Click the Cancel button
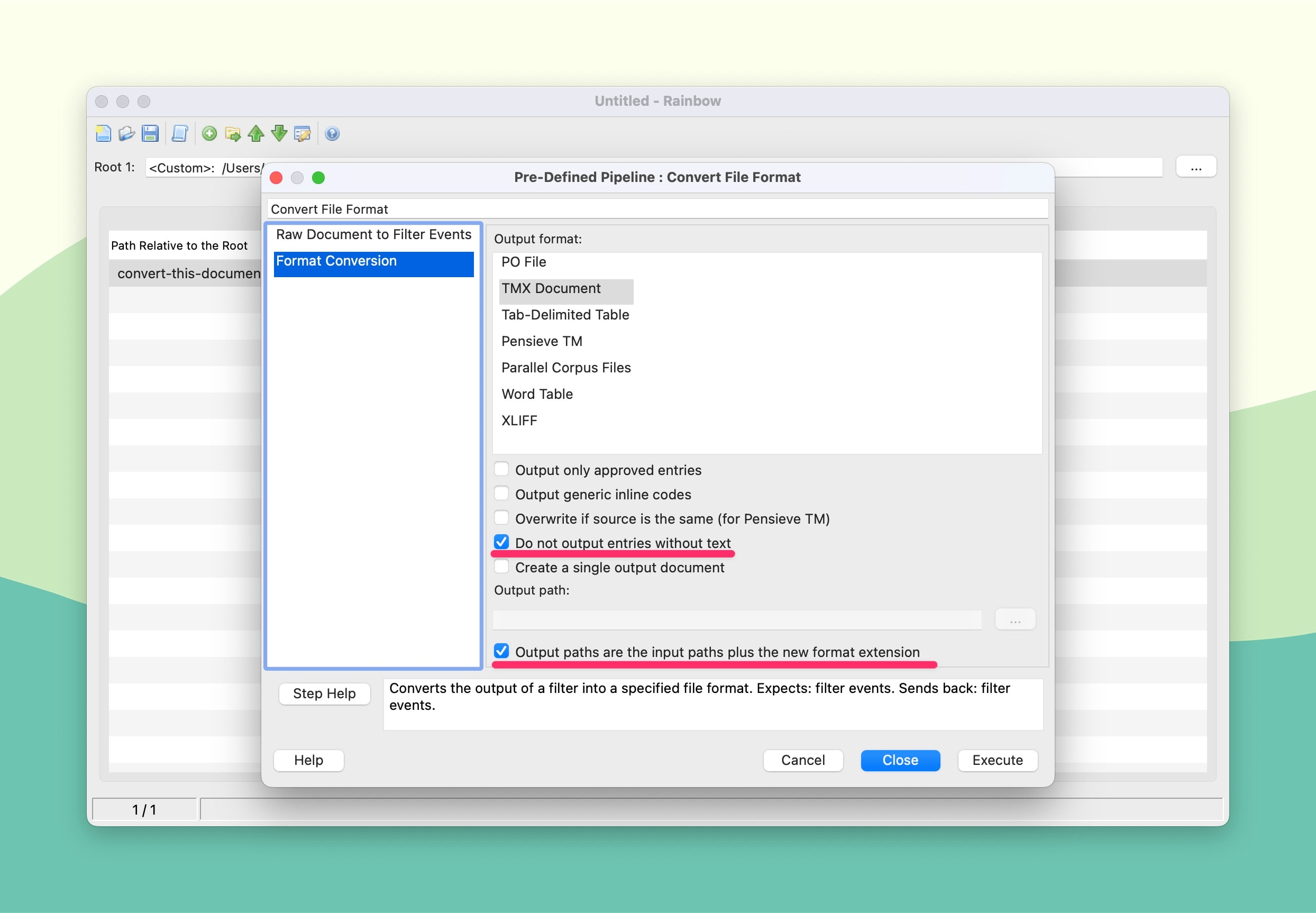 pyautogui.click(x=802, y=760)
